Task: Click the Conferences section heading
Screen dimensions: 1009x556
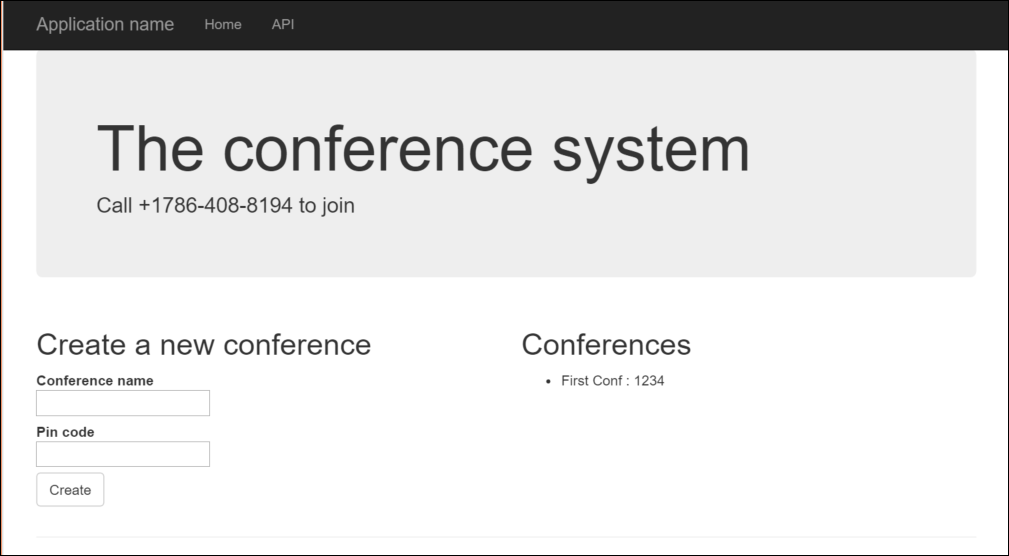Action: pos(606,345)
